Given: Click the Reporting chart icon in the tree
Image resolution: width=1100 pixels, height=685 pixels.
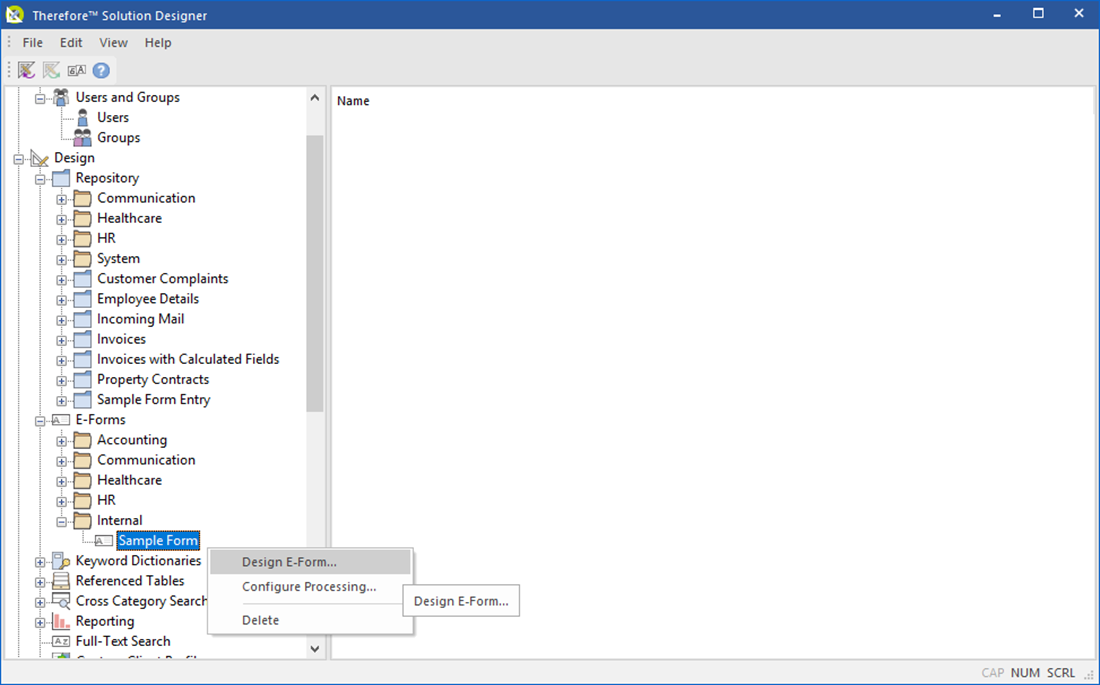Looking at the screenshot, I should [x=61, y=620].
